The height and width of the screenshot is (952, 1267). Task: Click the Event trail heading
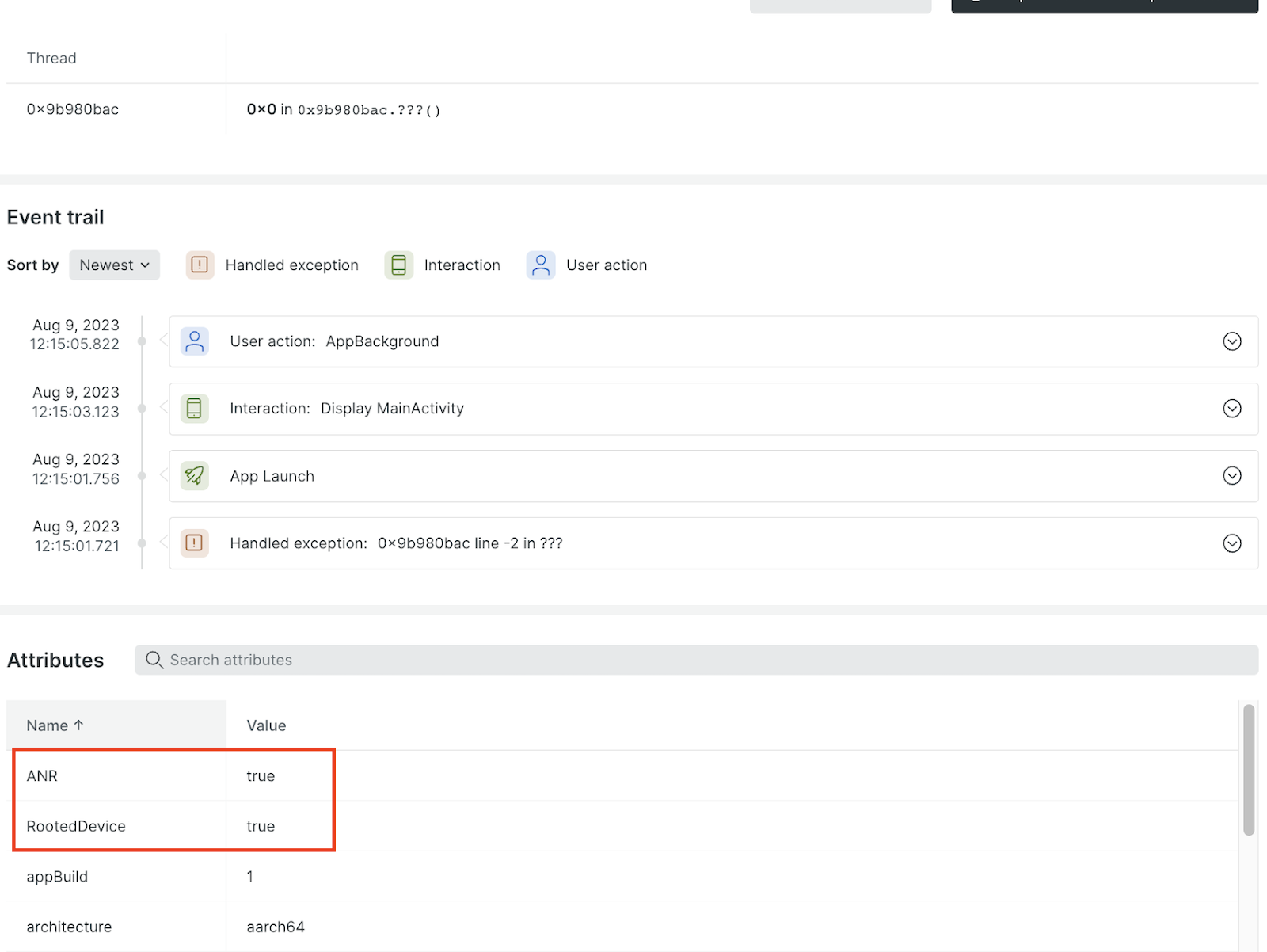tap(55, 217)
